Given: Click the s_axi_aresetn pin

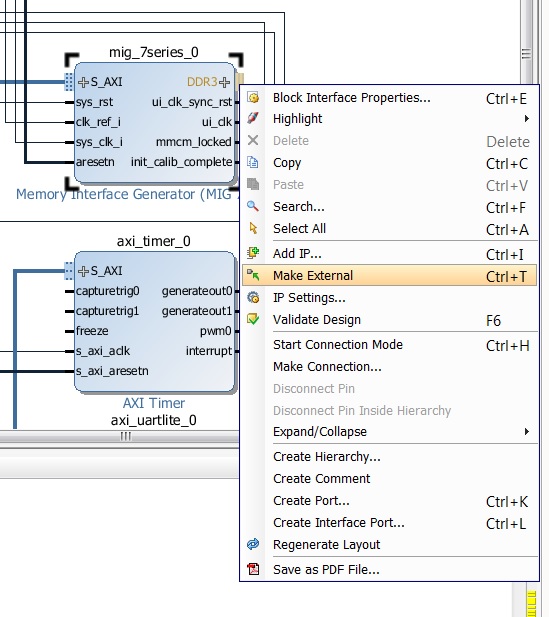Looking at the screenshot, I should [112, 371].
